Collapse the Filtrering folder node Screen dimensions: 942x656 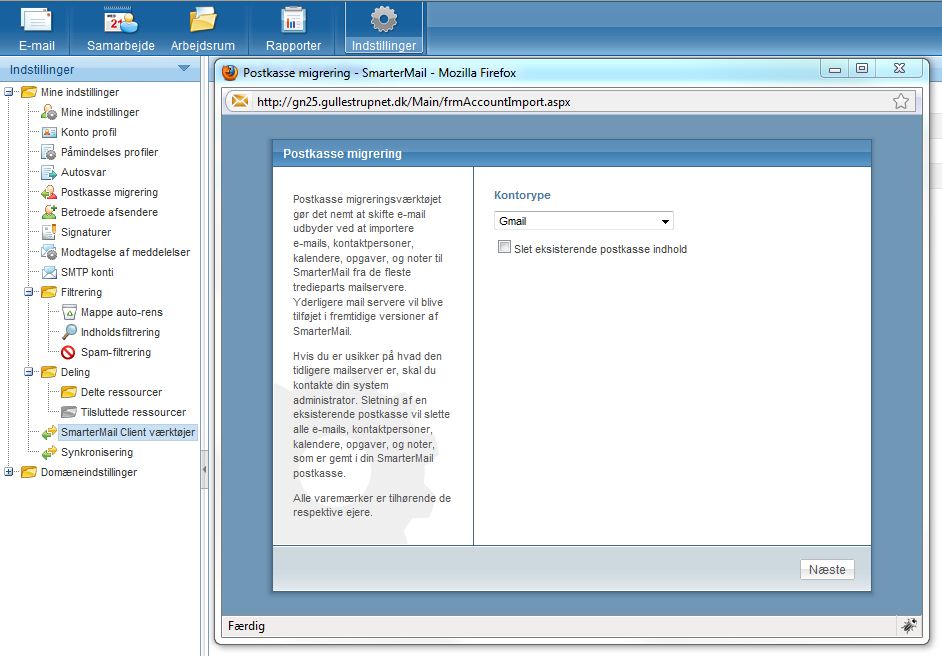[28, 292]
